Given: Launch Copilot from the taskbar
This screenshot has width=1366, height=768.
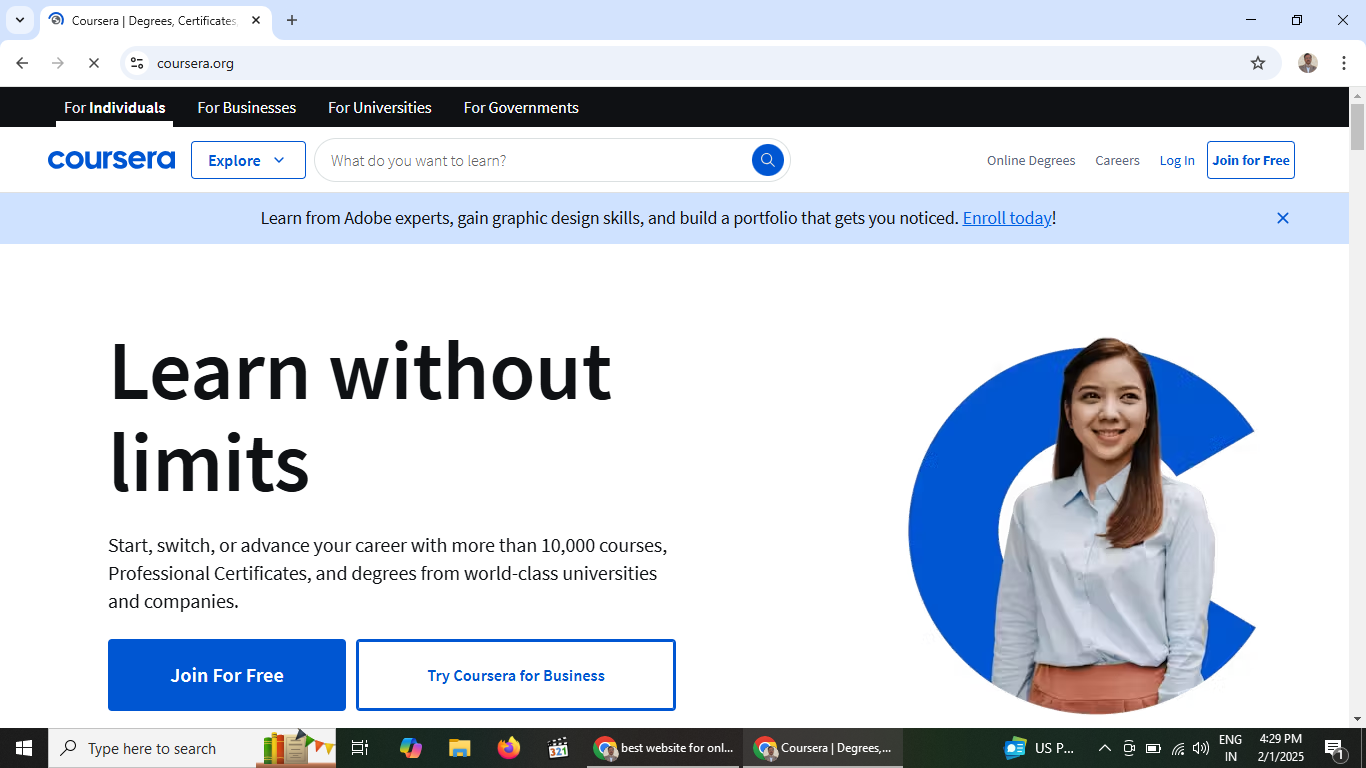Looking at the screenshot, I should coord(411,748).
